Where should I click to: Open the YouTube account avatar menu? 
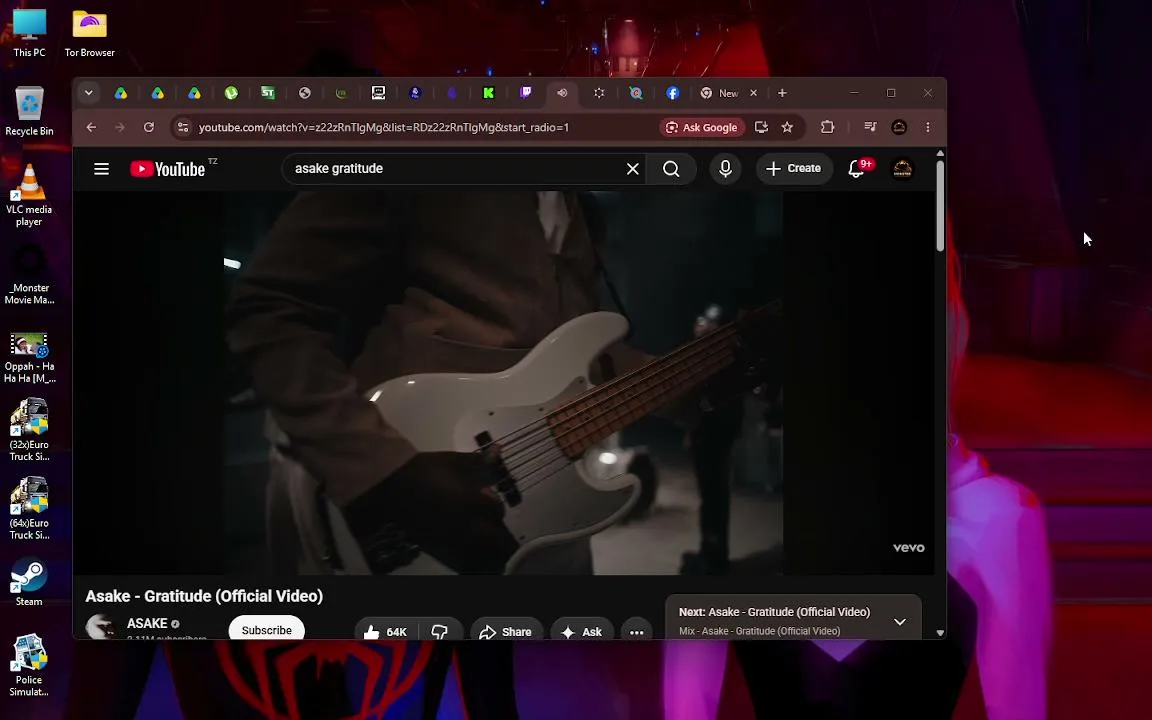pyautogui.click(x=902, y=169)
